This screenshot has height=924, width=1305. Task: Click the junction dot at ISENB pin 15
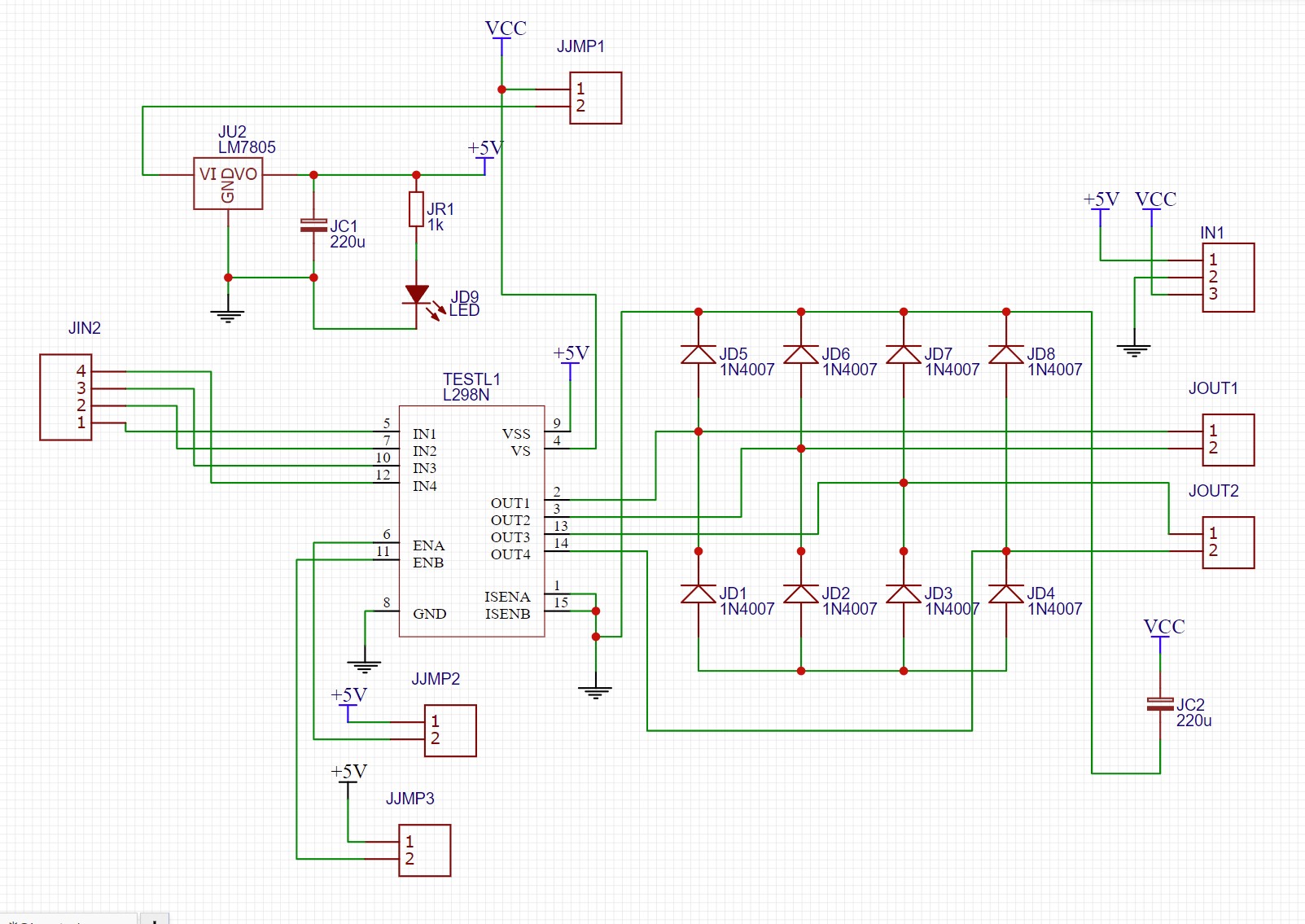(596, 611)
